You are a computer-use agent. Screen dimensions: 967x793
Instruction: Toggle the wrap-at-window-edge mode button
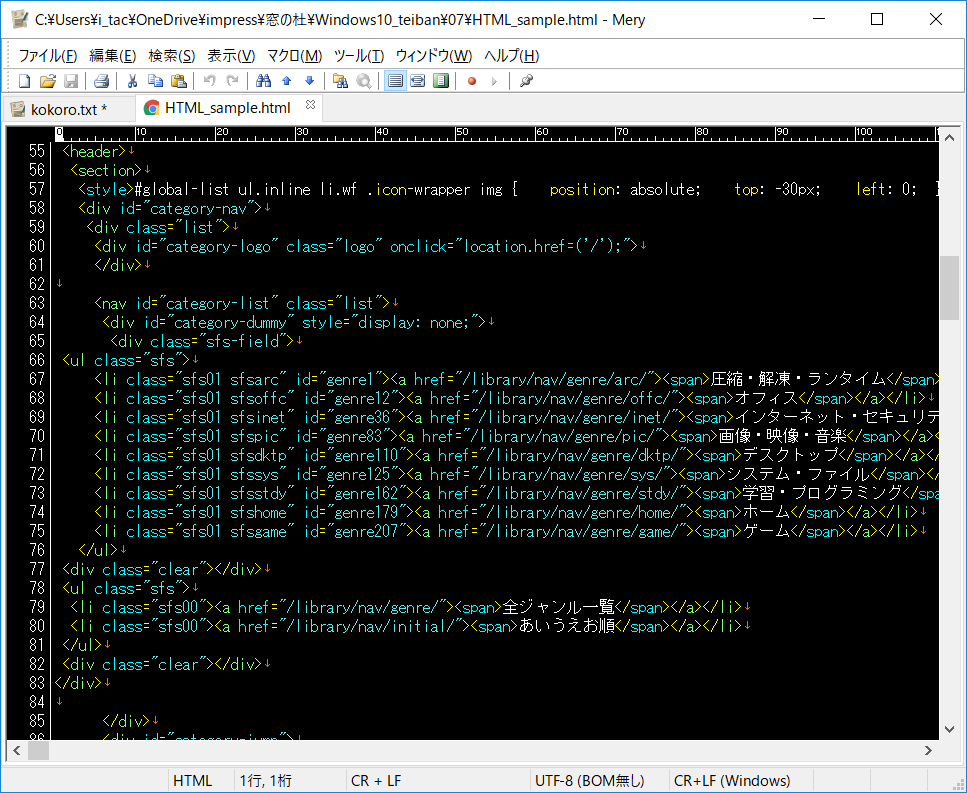441,81
